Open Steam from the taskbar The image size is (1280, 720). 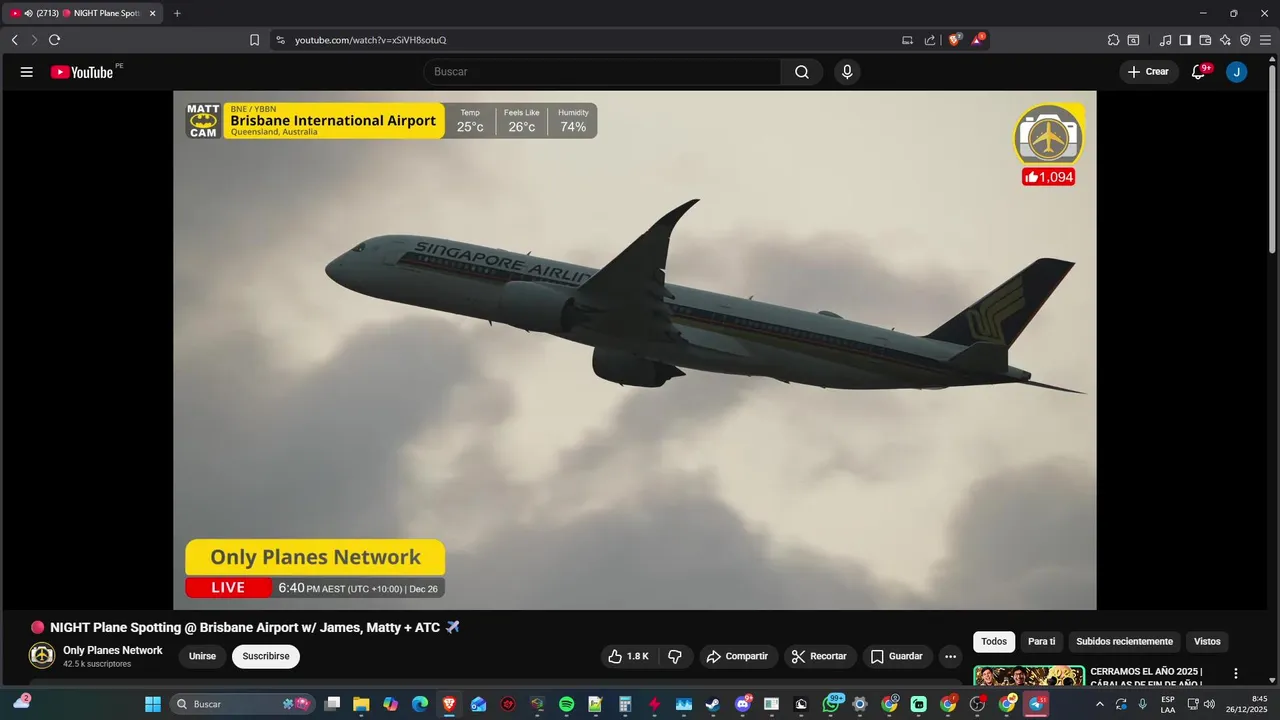pyautogui.click(x=712, y=704)
